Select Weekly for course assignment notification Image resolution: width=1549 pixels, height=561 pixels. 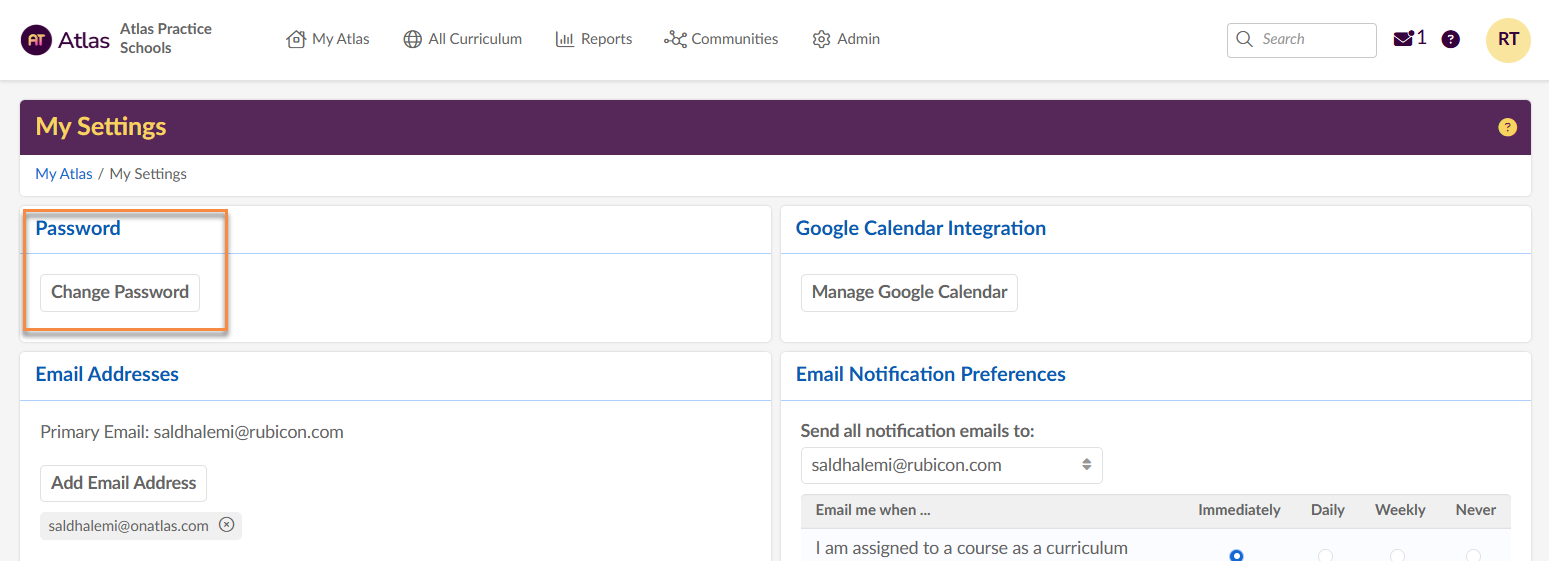pos(1397,555)
